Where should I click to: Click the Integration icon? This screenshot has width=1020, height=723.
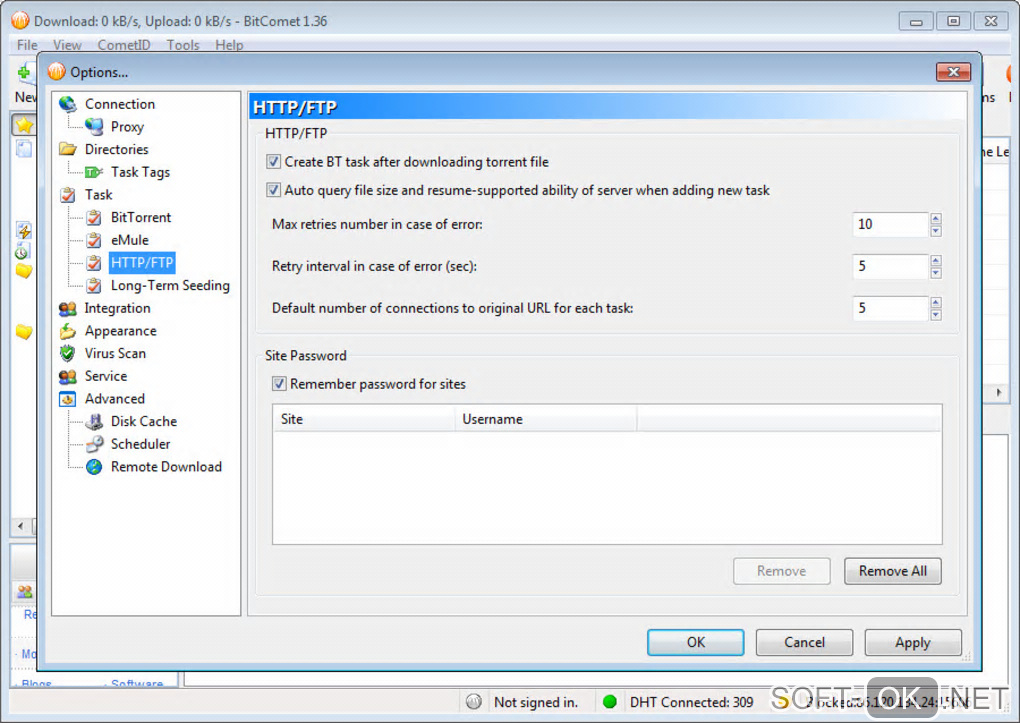[x=68, y=308]
